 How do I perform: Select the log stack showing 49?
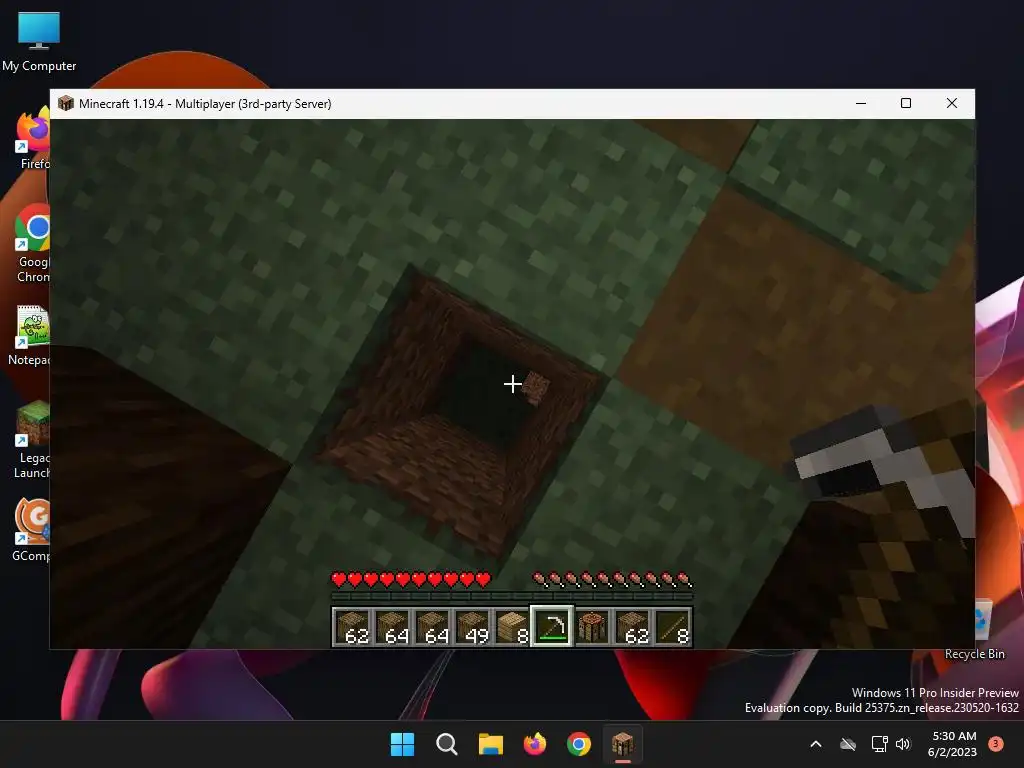[x=473, y=626]
